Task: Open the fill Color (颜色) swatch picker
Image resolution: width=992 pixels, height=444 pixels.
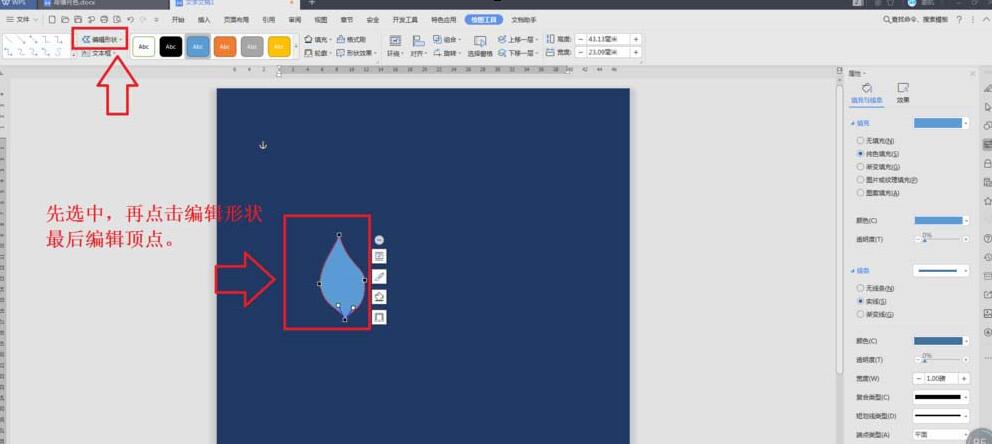Action: pos(941,221)
